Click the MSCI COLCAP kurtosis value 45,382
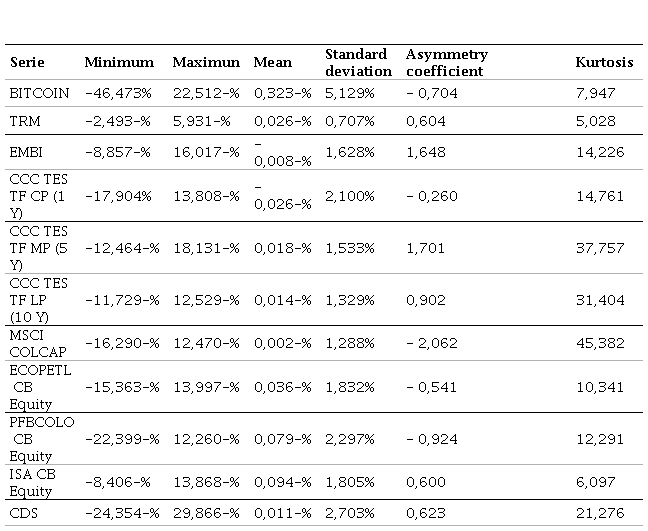This screenshot has height=531, width=648. click(595, 343)
